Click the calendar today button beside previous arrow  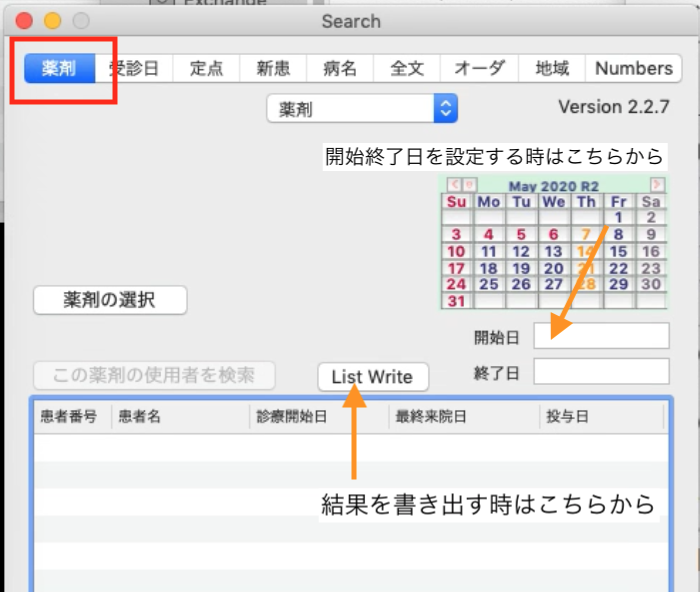(x=469, y=184)
